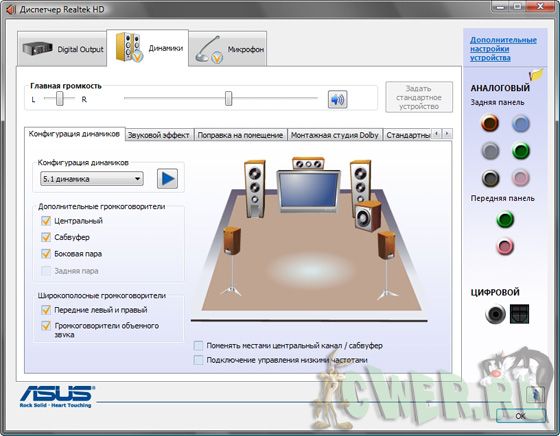Mute the main volume speaker icon
560x436 pixels.
pos(338,99)
